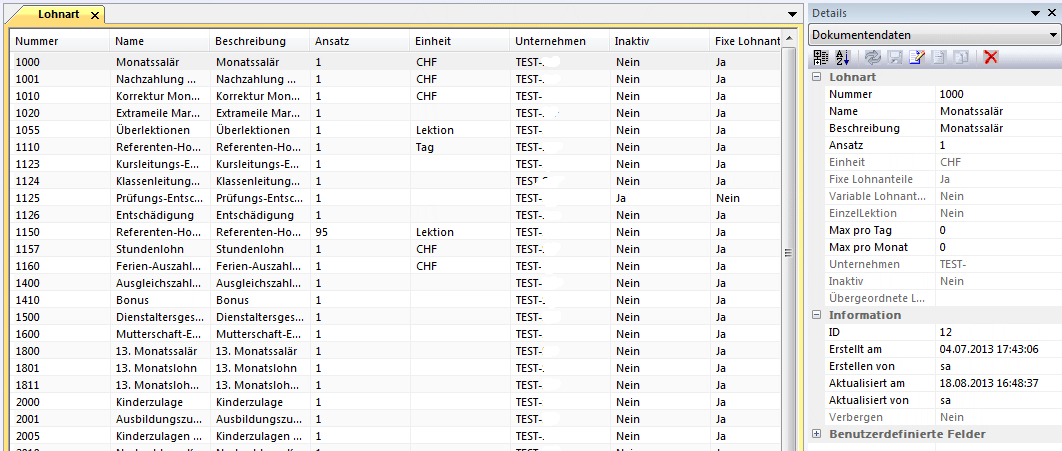
Task: Expand the Benutzerdefinierte Felder group
Action: click(x=817, y=434)
